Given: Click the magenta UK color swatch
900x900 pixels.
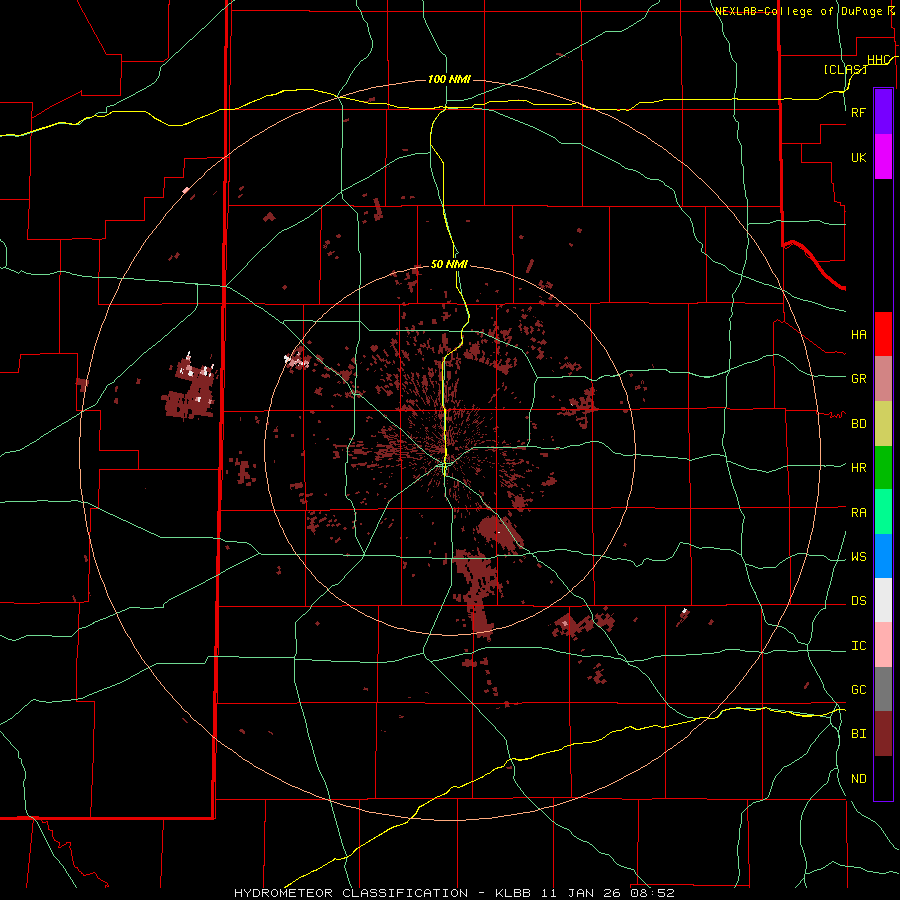Looking at the screenshot, I should (x=883, y=157).
